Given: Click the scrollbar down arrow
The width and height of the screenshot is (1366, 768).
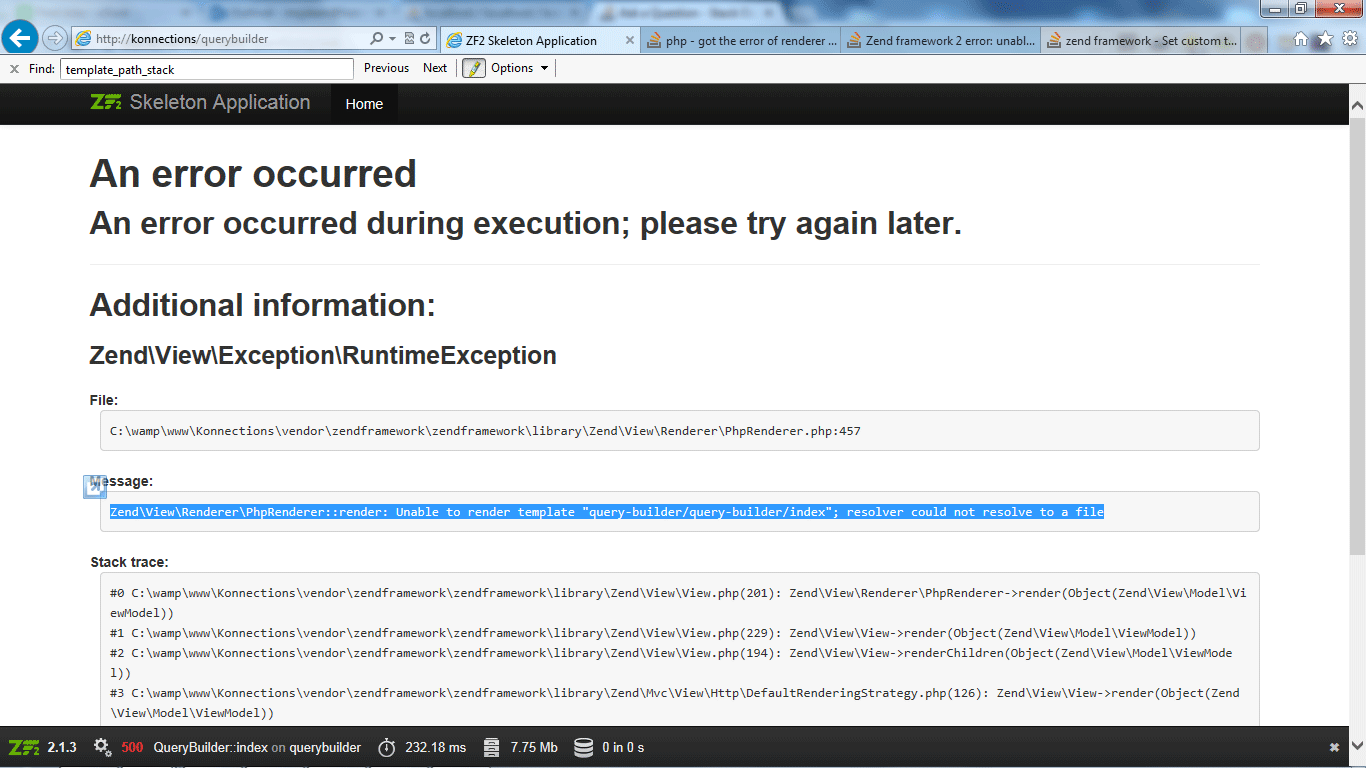Looking at the screenshot, I should pos(1357,748).
